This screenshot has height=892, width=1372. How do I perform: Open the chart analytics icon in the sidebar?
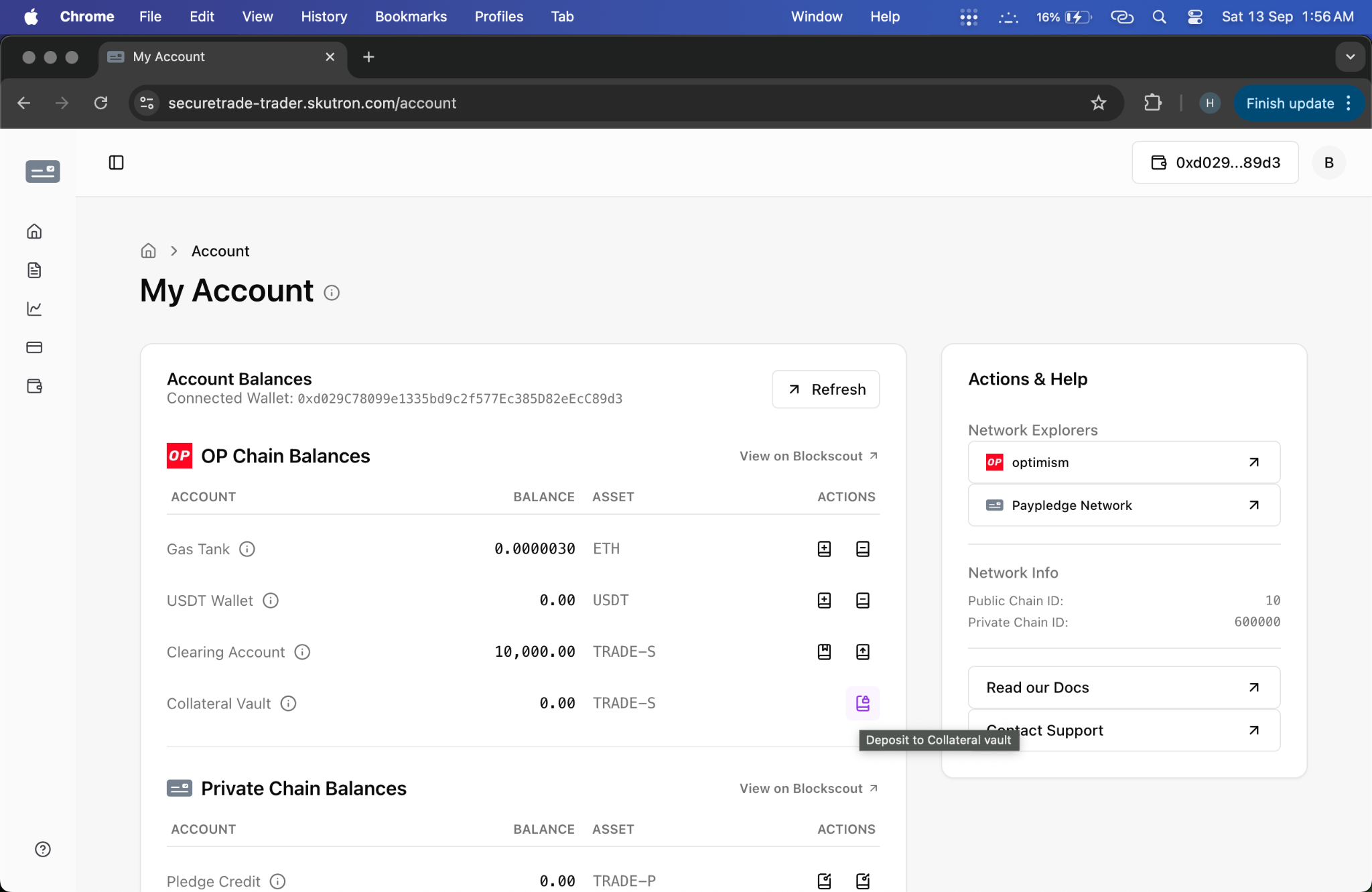pyautogui.click(x=34, y=308)
